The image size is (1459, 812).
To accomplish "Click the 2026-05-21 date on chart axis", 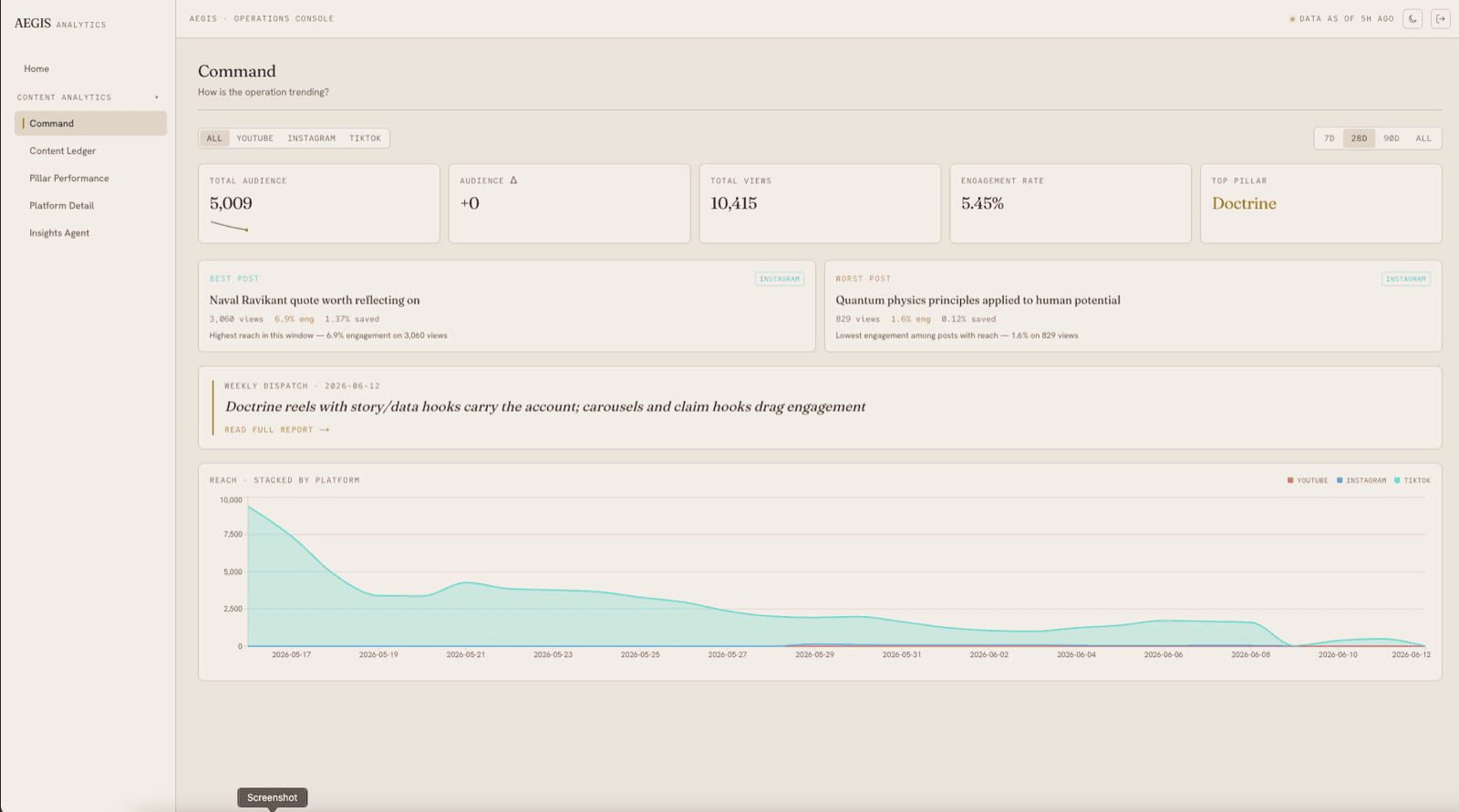I will (466, 654).
